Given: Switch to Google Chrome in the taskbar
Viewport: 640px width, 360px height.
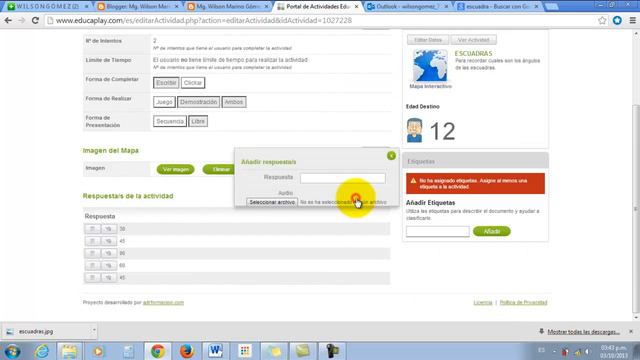Looking at the screenshot, I should pos(158,351).
